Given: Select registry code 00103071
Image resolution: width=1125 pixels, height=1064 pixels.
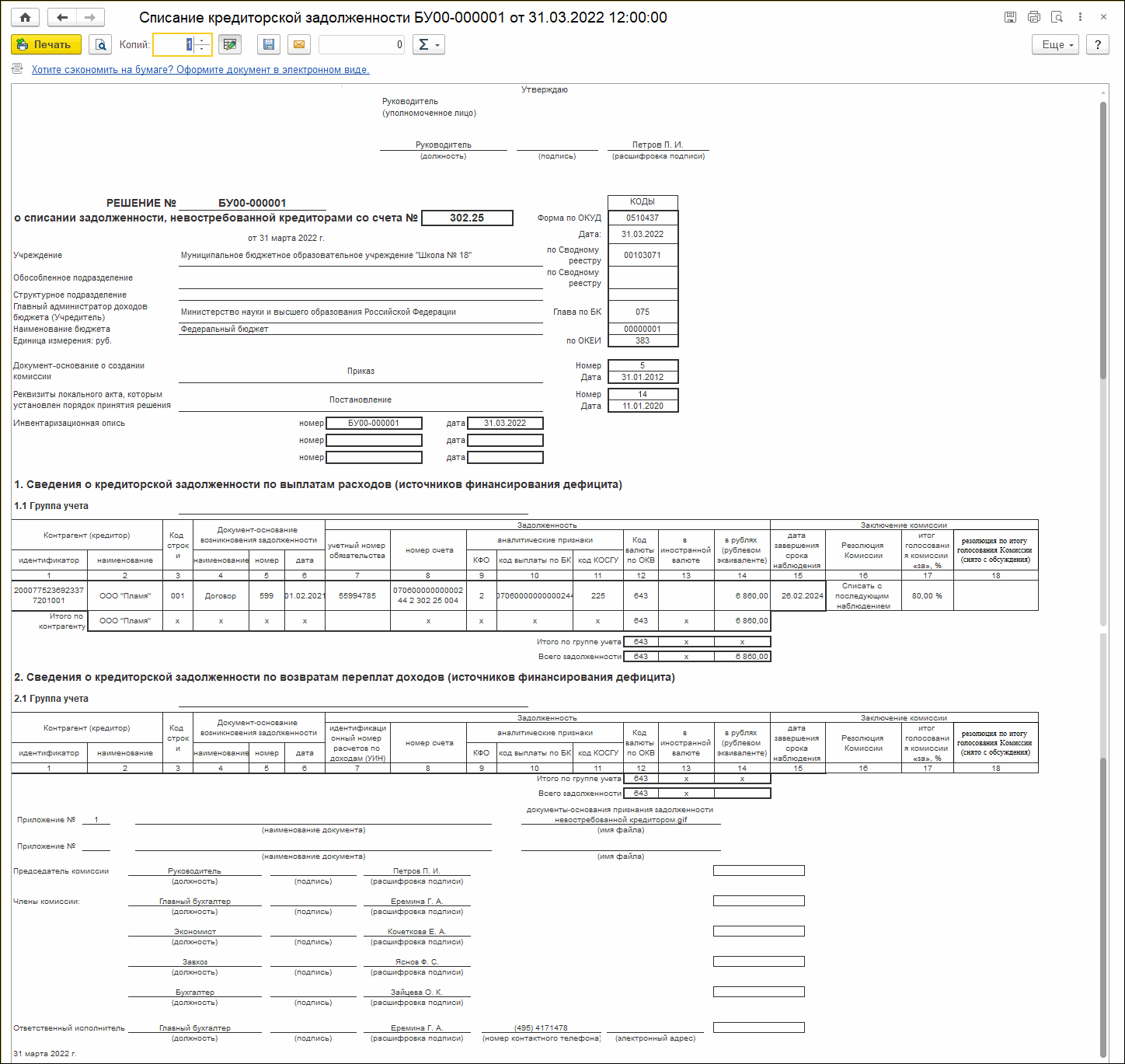Looking at the screenshot, I should pos(643,255).
